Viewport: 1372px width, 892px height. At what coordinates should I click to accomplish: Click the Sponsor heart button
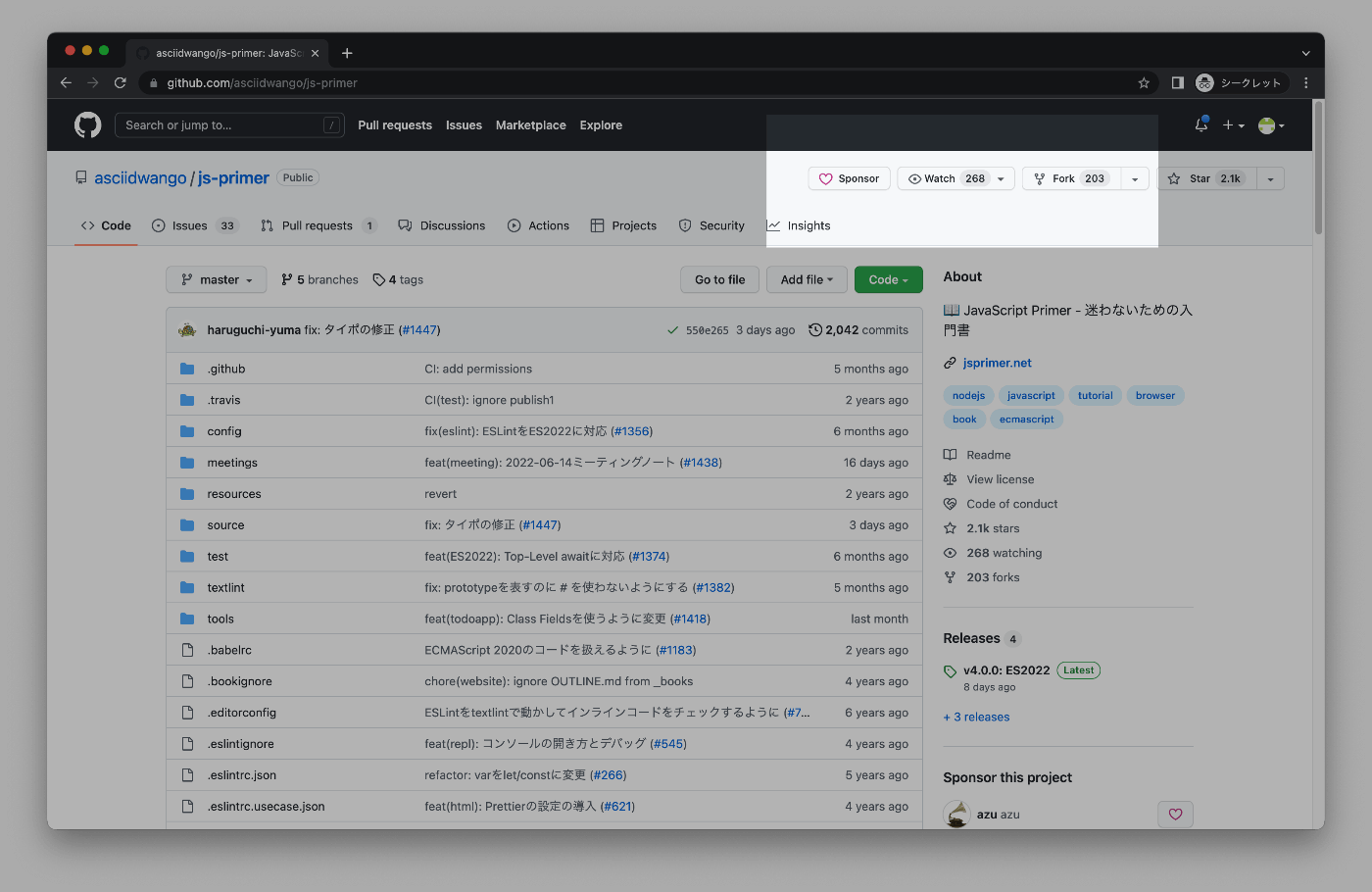[850, 178]
